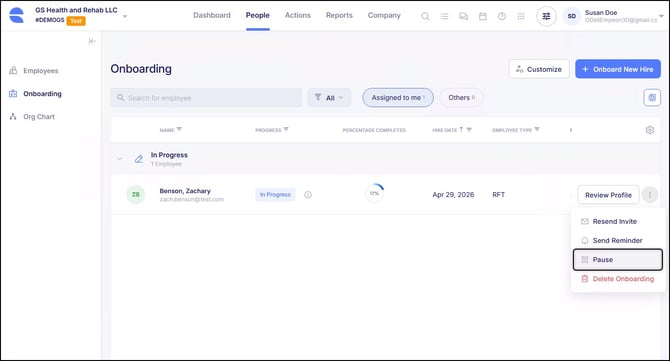Click the Customize button
670x361 pixels.
tap(539, 69)
